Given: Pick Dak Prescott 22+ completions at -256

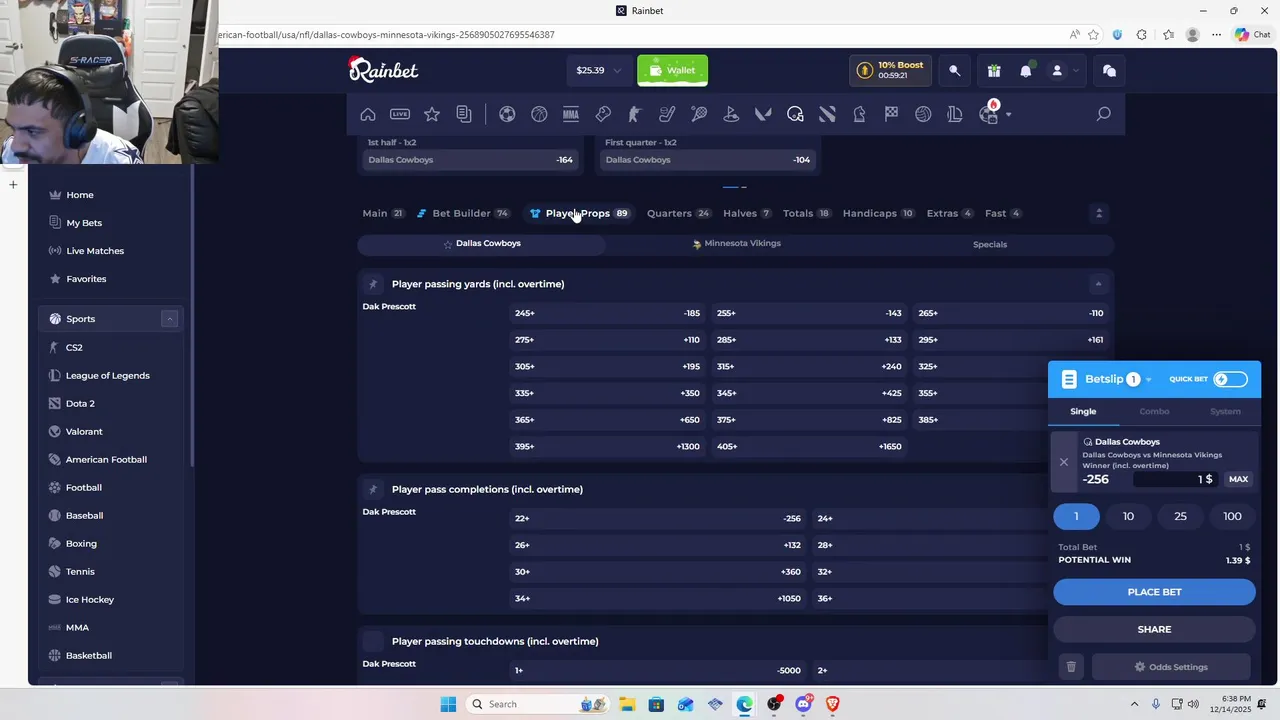Looking at the screenshot, I should pyautogui.click(x=658, y=518).
